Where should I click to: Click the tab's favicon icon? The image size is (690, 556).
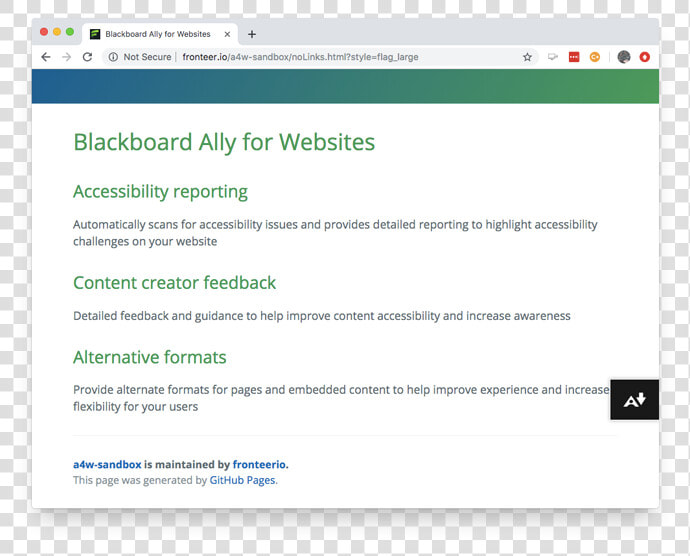(95, 34)
